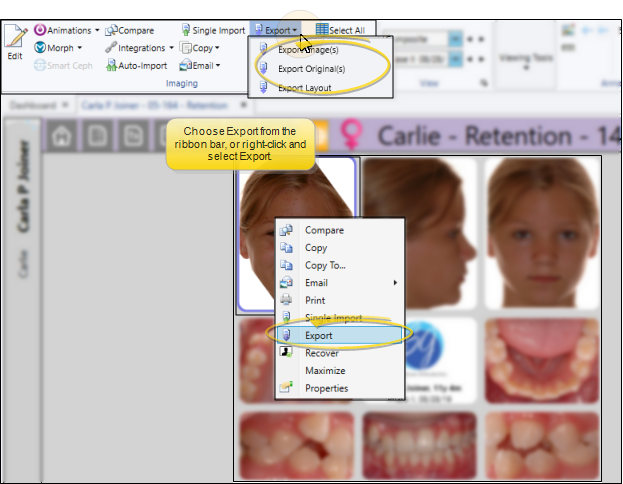Select Export Layout menu item
The height and width of the screenshot is (484, 623).
tap(304, 88)
